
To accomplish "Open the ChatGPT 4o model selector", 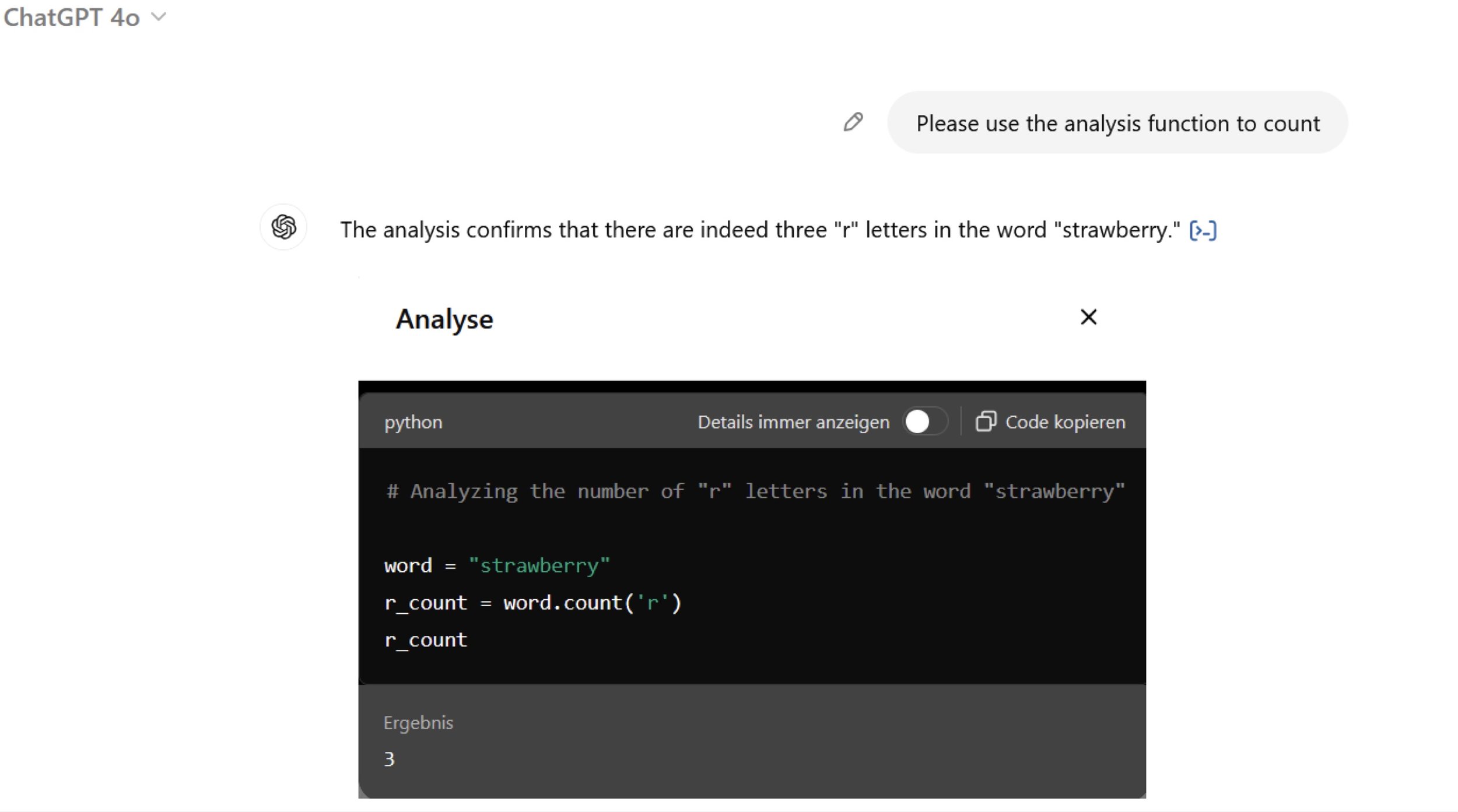I will [72, 17].
